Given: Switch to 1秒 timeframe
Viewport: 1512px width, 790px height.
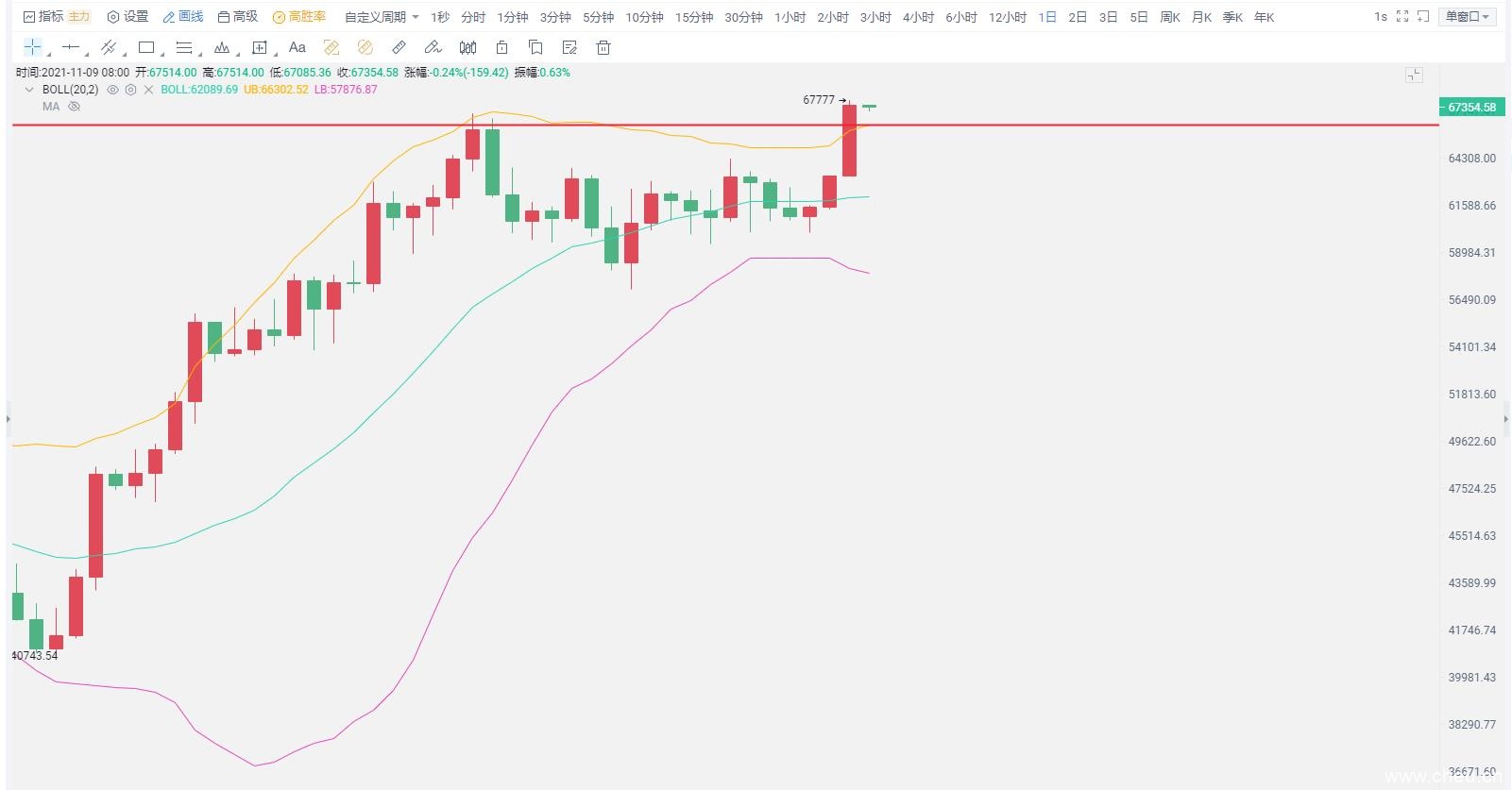Looking at the screenshot, I should (x=440, y=17).
